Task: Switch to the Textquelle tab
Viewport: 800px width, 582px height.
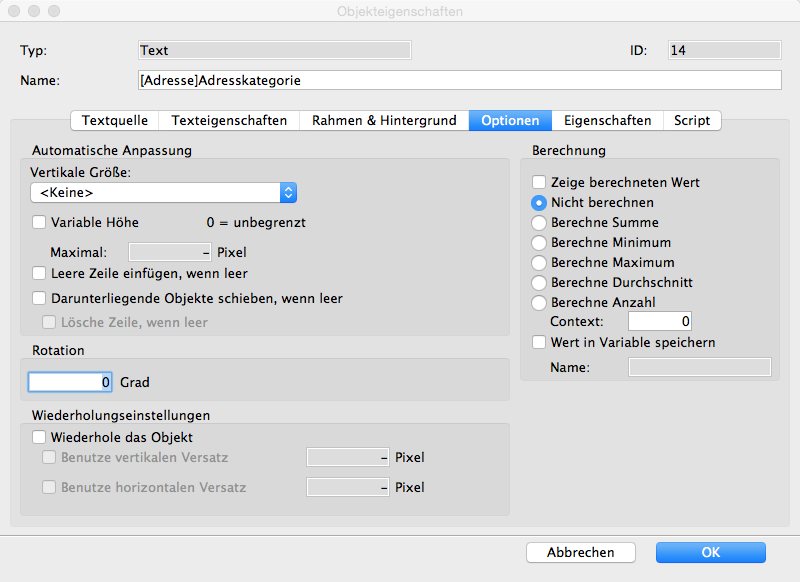Action: (115, 120)
